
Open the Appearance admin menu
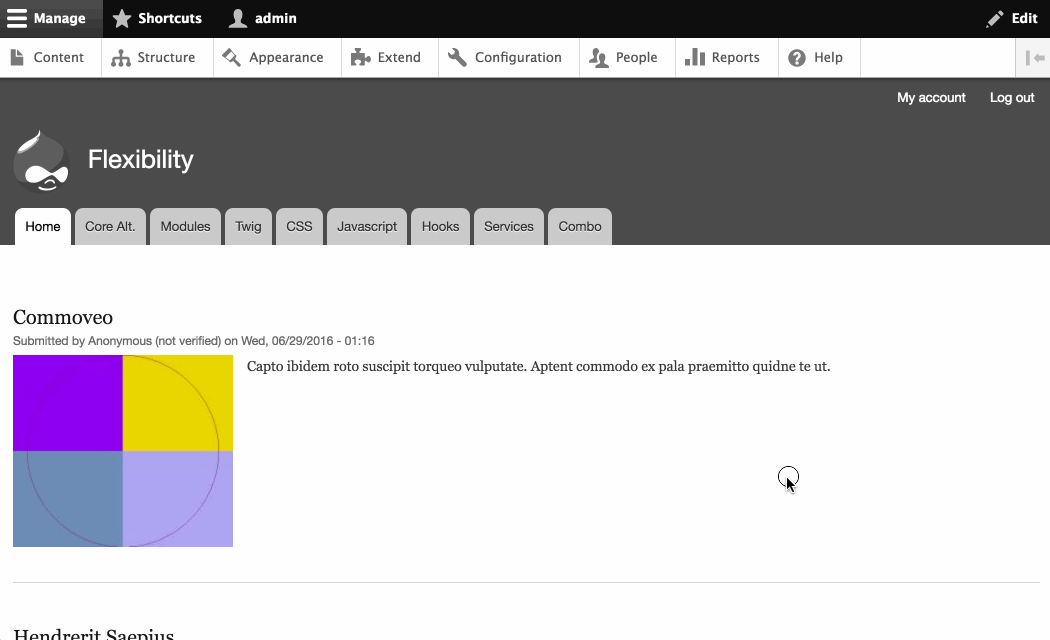click(277, 58)
